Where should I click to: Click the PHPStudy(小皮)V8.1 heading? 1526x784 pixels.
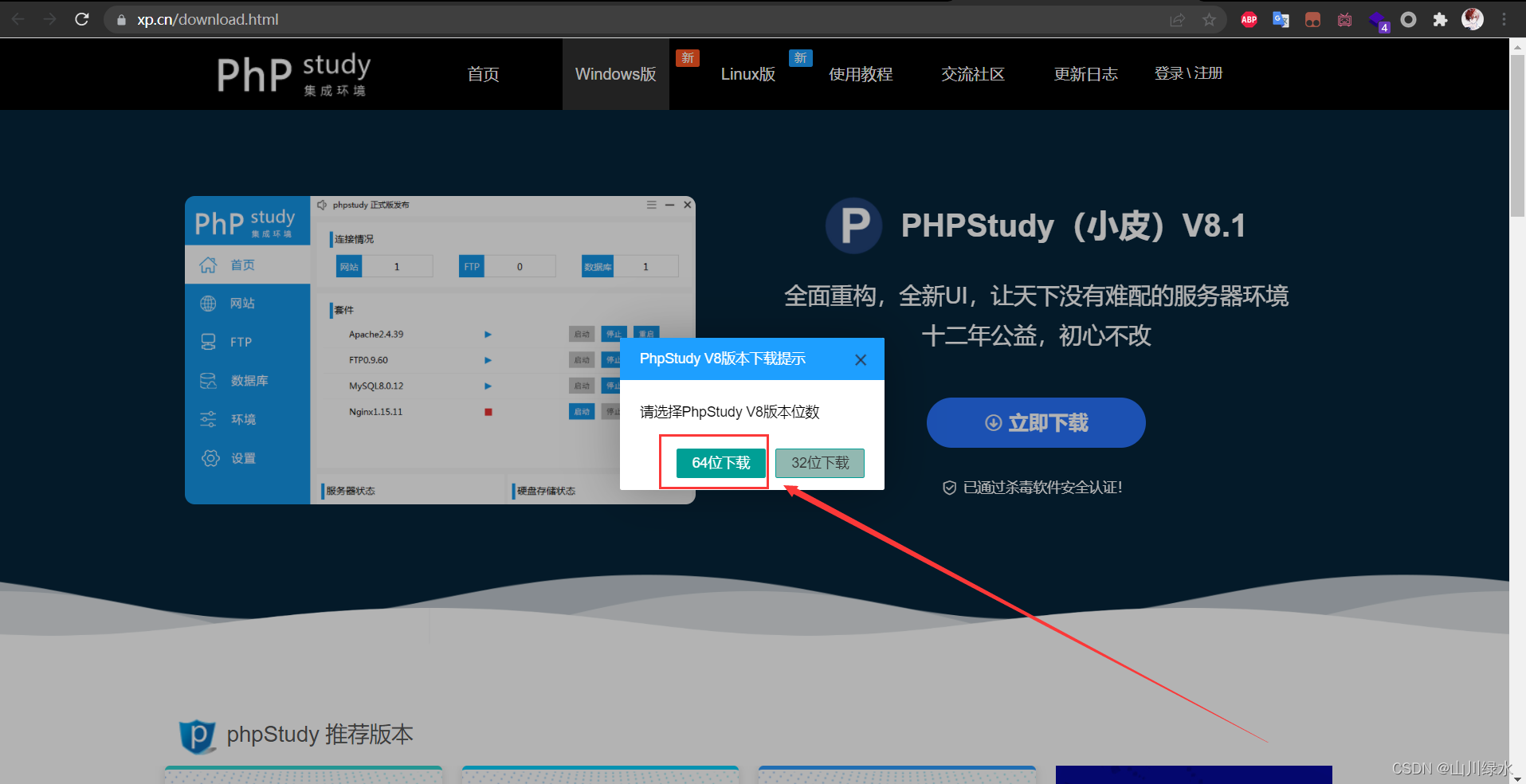click(x=1073, y=226)
